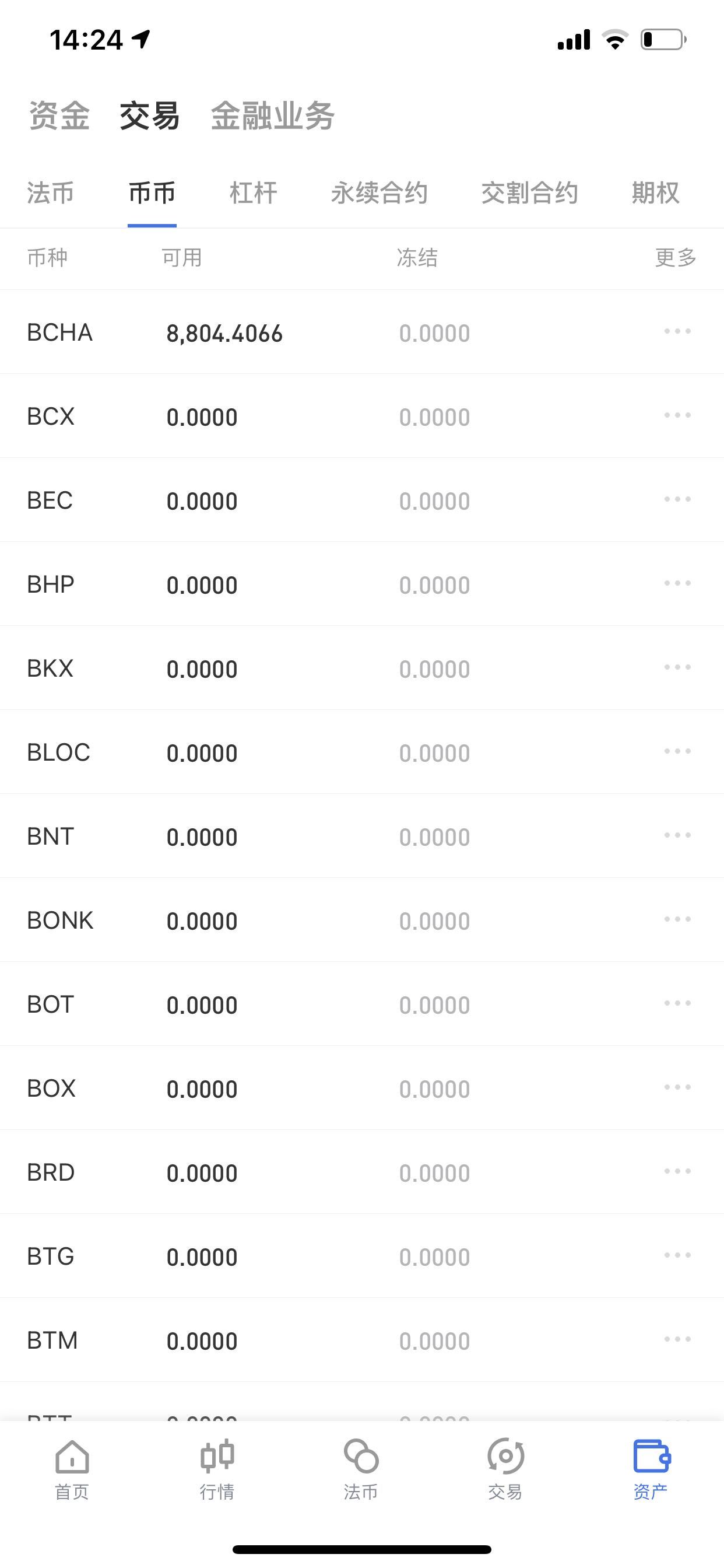Select the 资产 wallet icon
Screen dimensions: 724x1568
pos(651,1457)
